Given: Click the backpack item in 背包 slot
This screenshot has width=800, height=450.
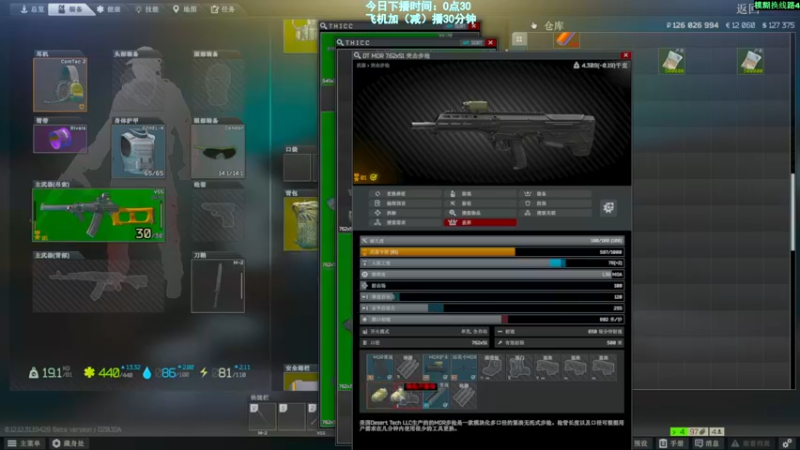Looking at the screenshot, I should (301, 223).
